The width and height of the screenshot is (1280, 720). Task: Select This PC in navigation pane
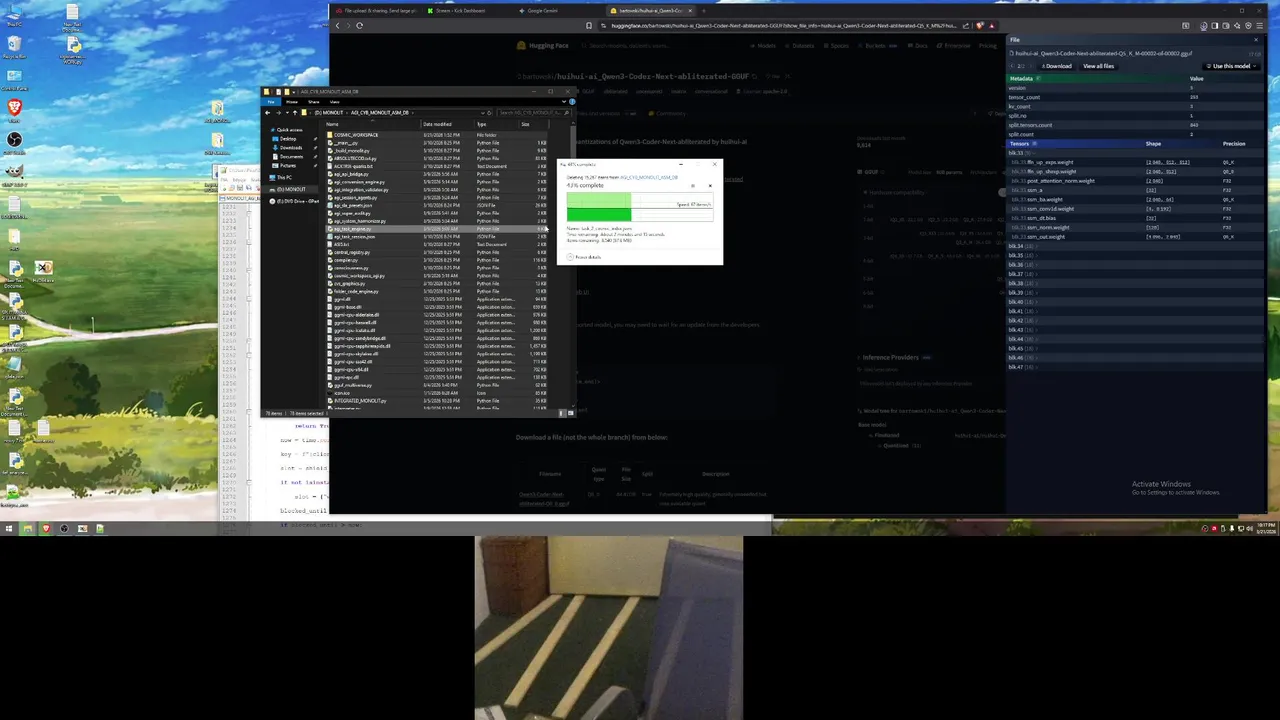point(284,177)
